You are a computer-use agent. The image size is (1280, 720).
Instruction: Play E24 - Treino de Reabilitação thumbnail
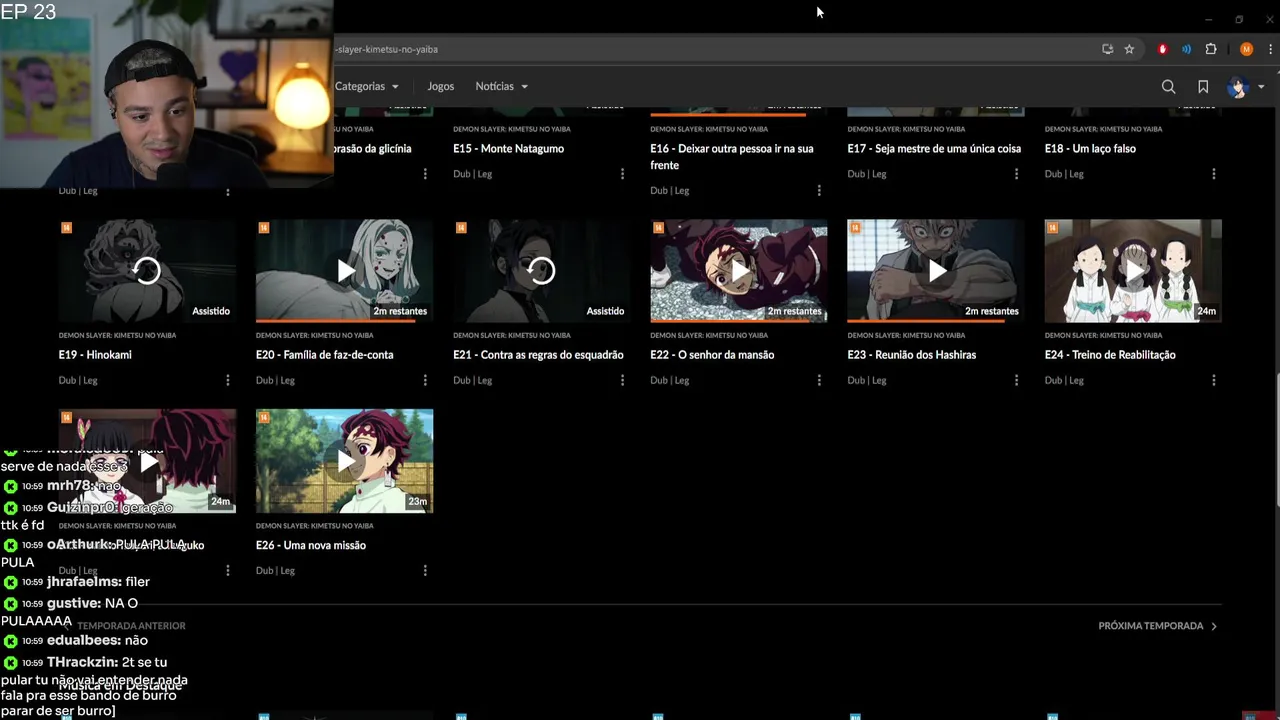click(1133, 271)
